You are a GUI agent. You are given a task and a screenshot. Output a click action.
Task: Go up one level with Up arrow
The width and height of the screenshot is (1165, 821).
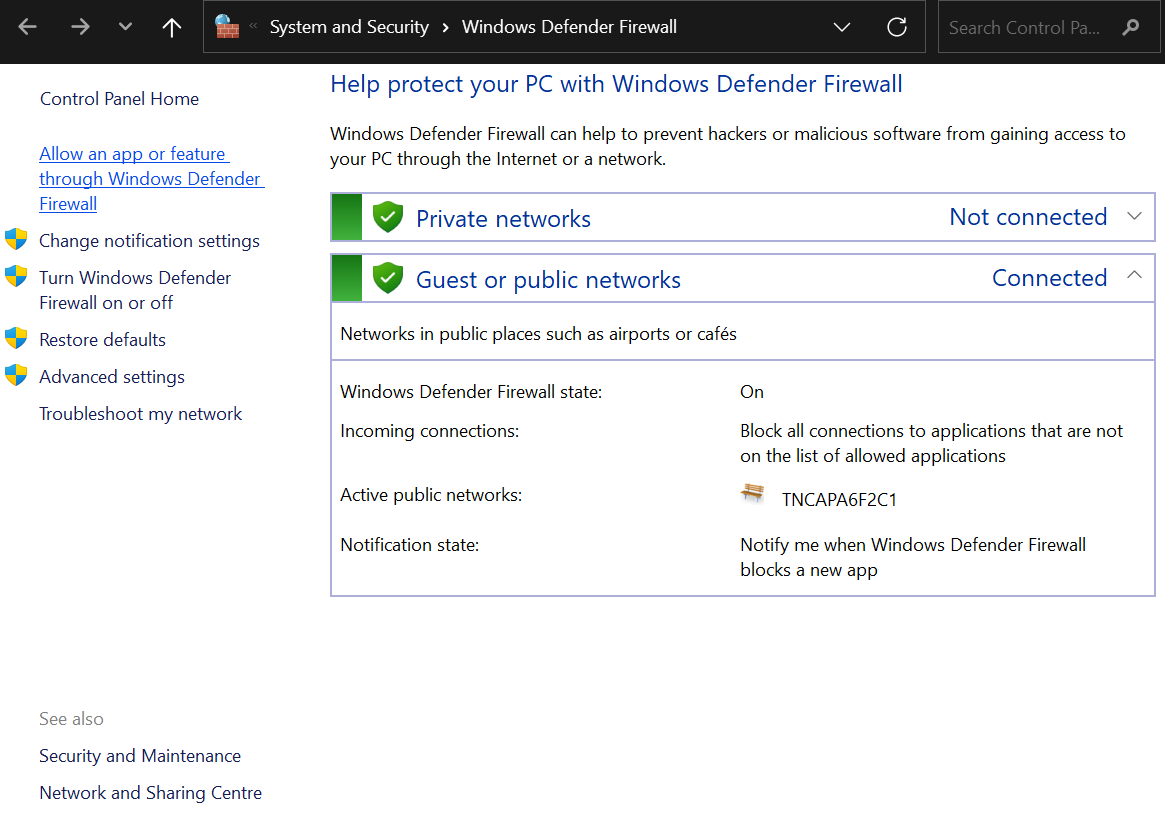[x=172, y=27]
